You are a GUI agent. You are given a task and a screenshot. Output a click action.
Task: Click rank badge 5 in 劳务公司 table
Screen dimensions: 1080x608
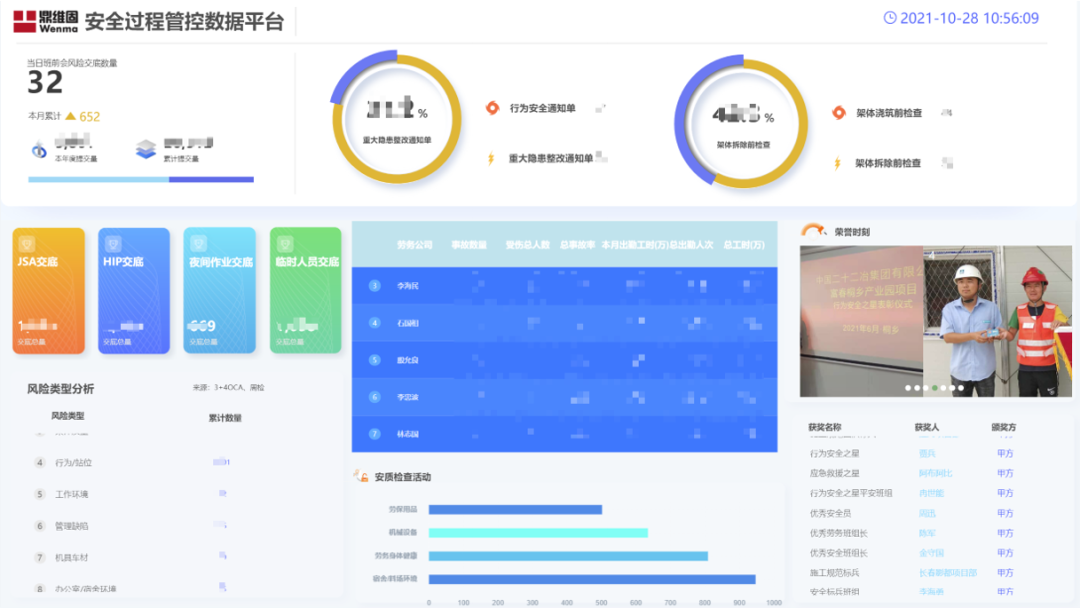[x=375, y=359]
